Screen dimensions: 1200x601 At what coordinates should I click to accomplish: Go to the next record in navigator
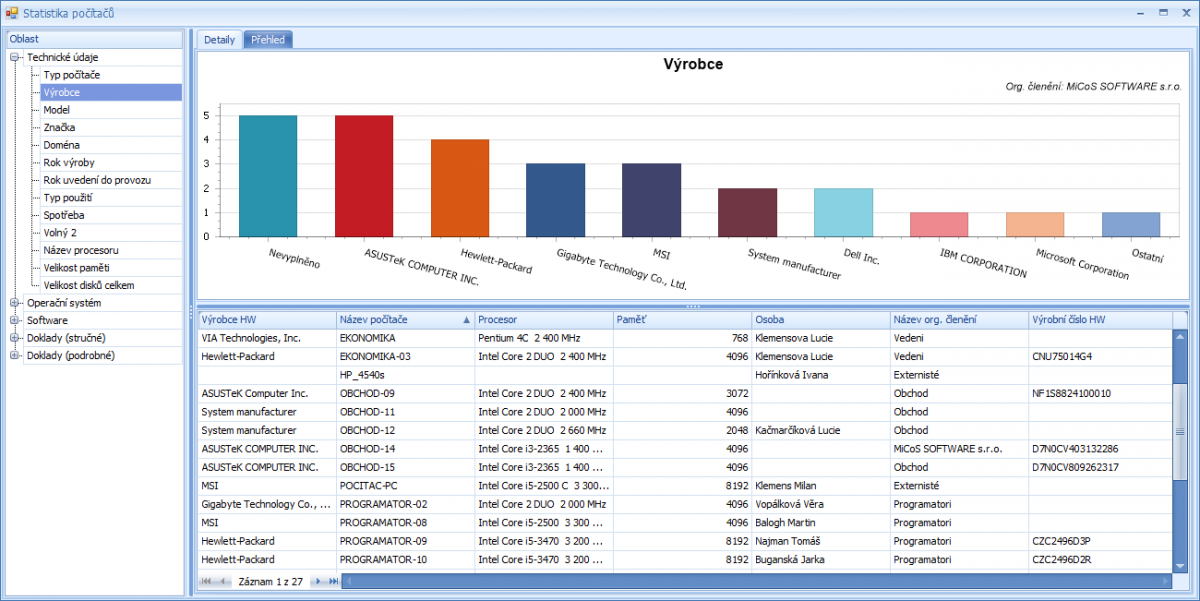click(x=316, y=581)
